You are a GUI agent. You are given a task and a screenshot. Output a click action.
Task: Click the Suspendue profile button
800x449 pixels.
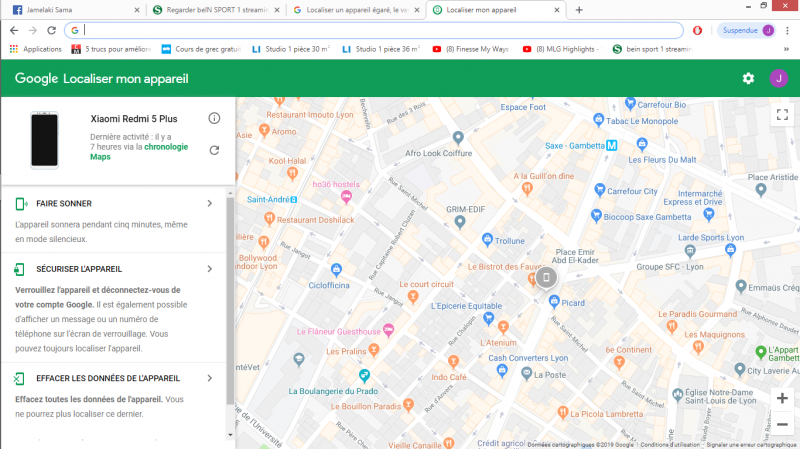[748, 31]
